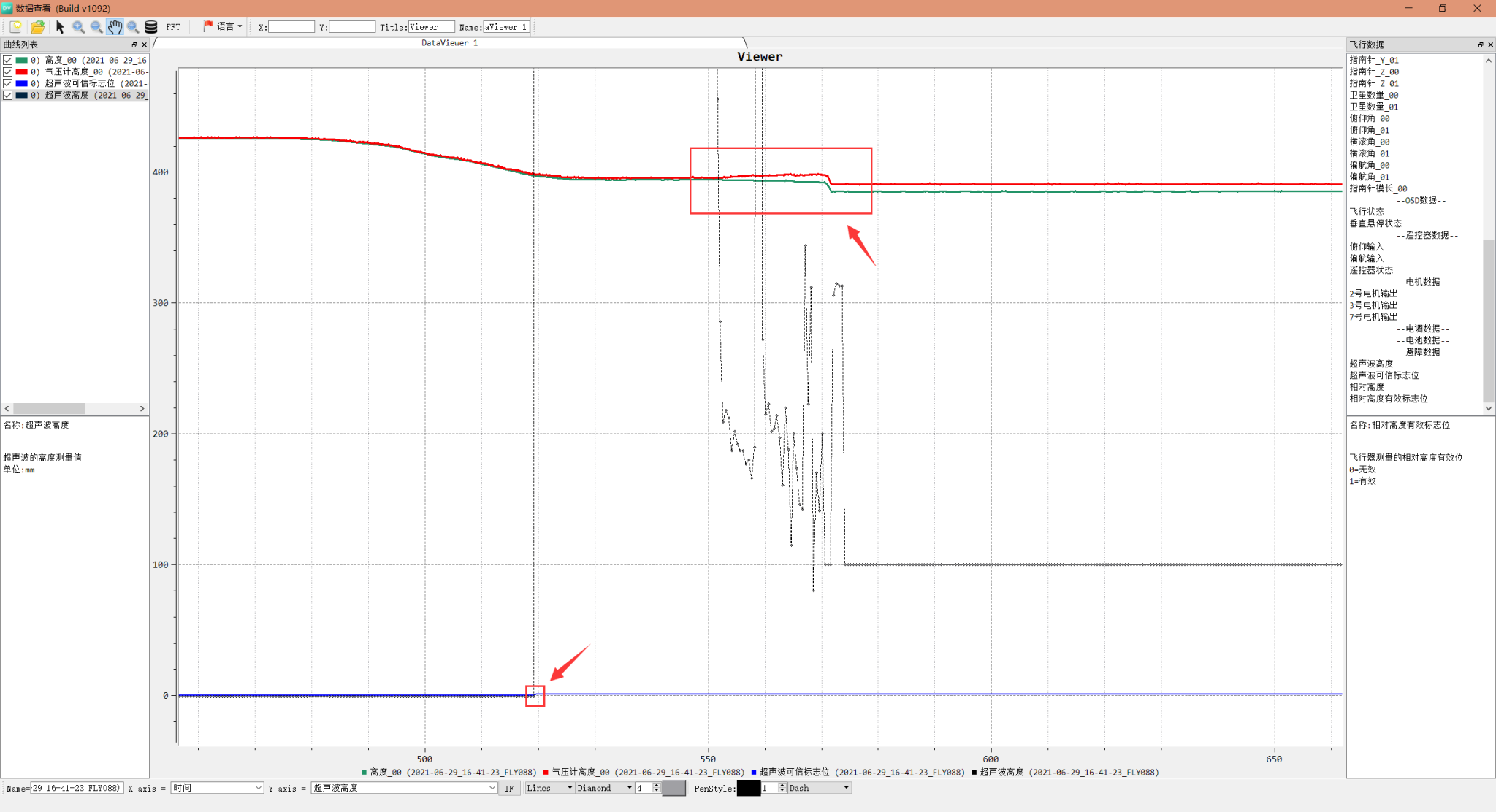Click the FFT toolbar button

173,27
